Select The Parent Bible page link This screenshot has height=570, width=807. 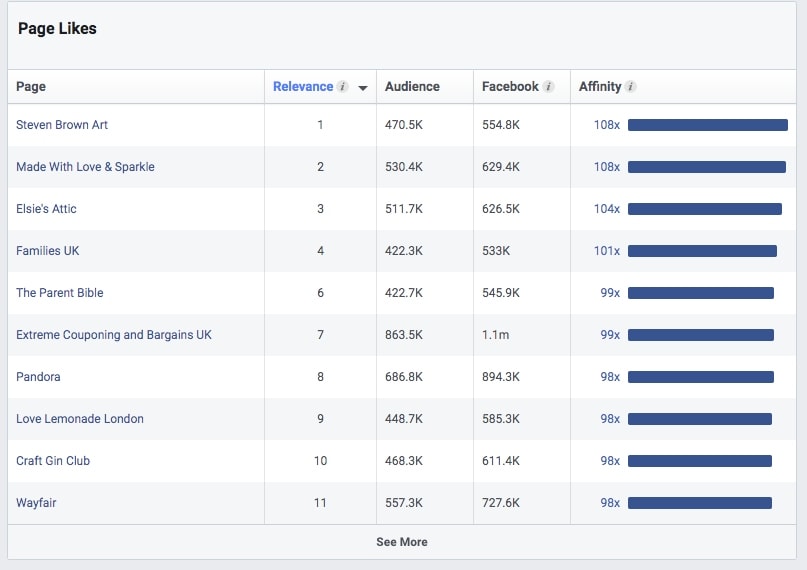(60, 293)
